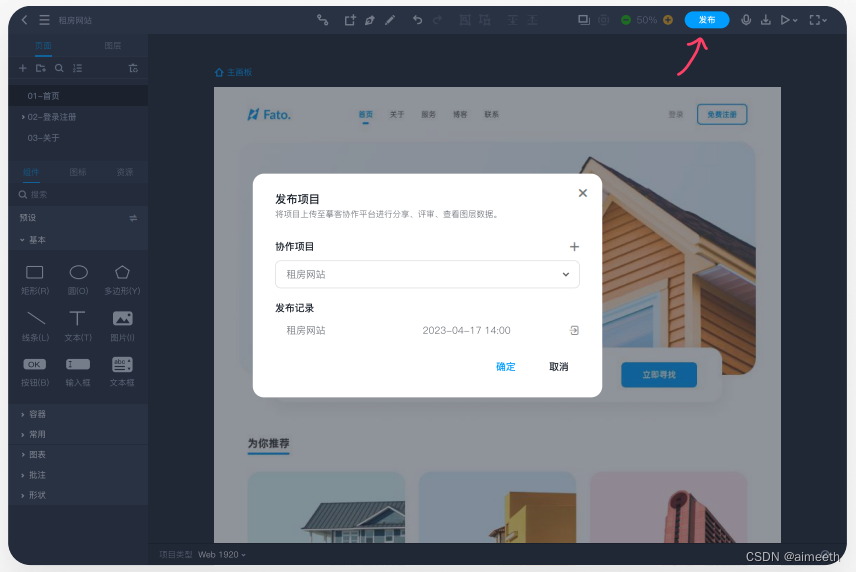Viewport: 856px width, 572px height.
Task: Click the redo arrow
Action: click(x=437, y=20)
